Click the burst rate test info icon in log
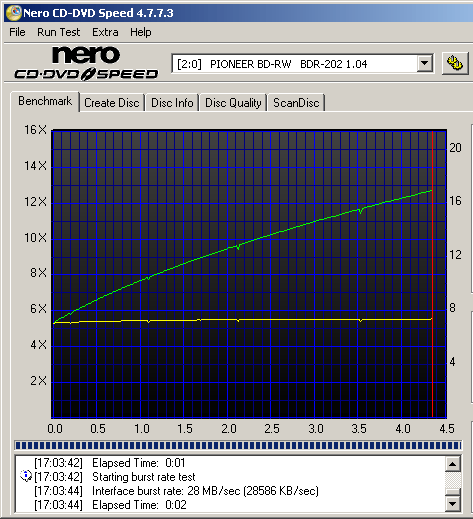The height and width of the screenshot is (519, 473). pos(26,476)
